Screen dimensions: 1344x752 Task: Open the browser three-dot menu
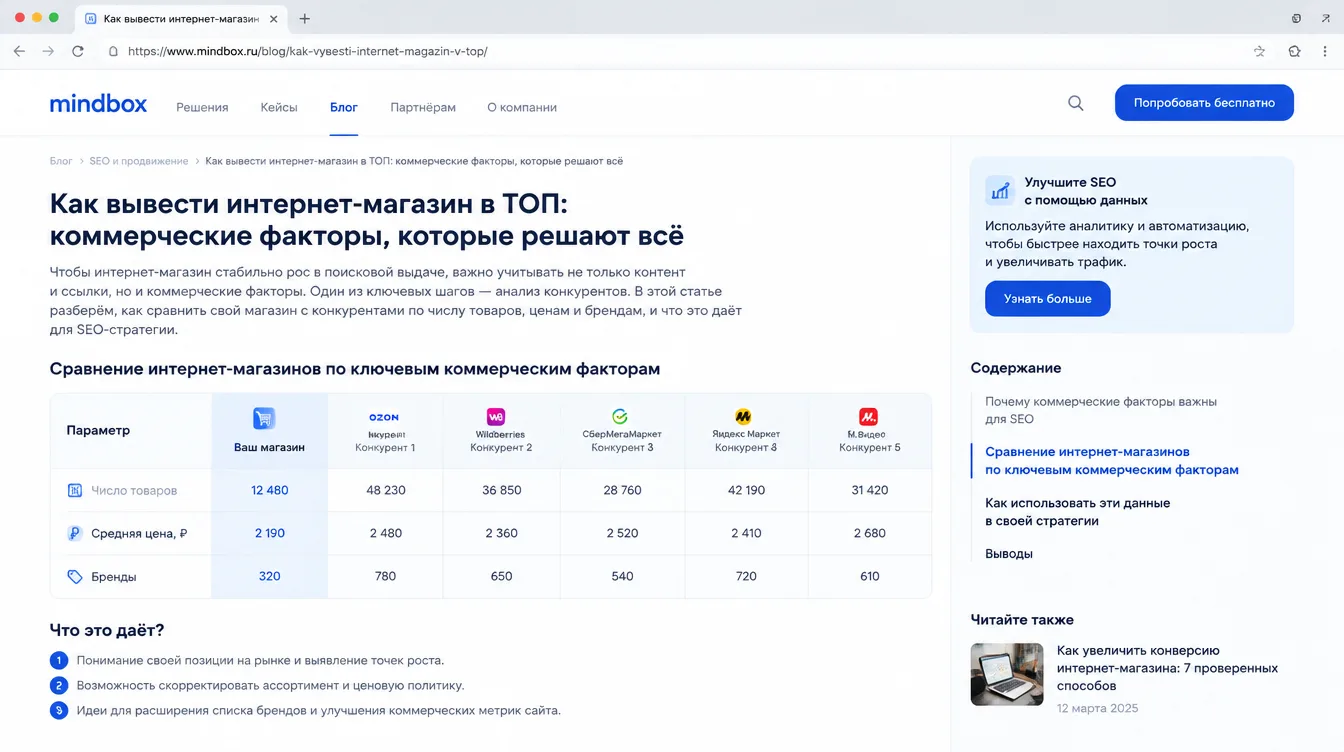(1325, 51)
